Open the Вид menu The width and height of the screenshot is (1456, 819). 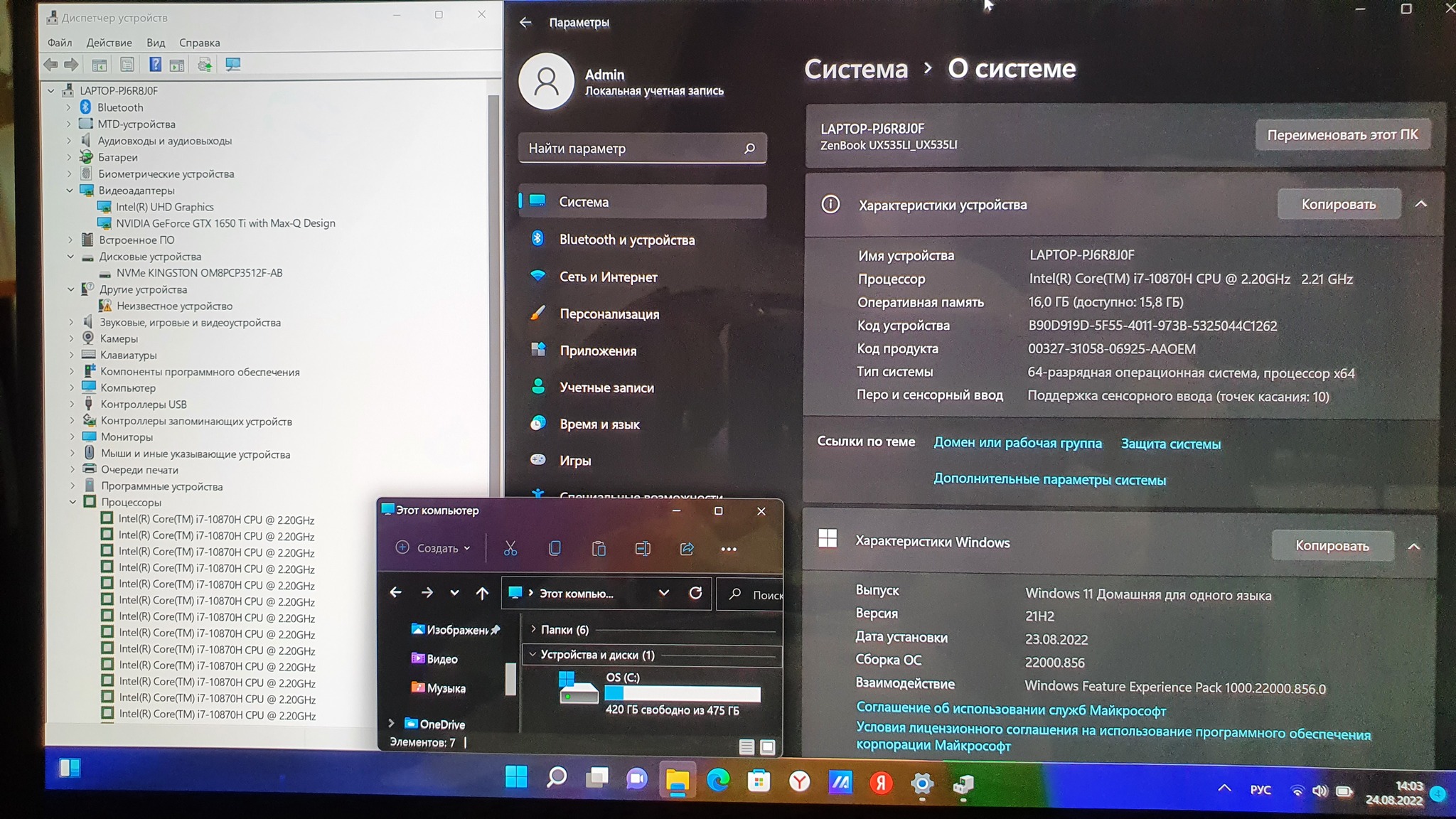(x=156, y=43)
